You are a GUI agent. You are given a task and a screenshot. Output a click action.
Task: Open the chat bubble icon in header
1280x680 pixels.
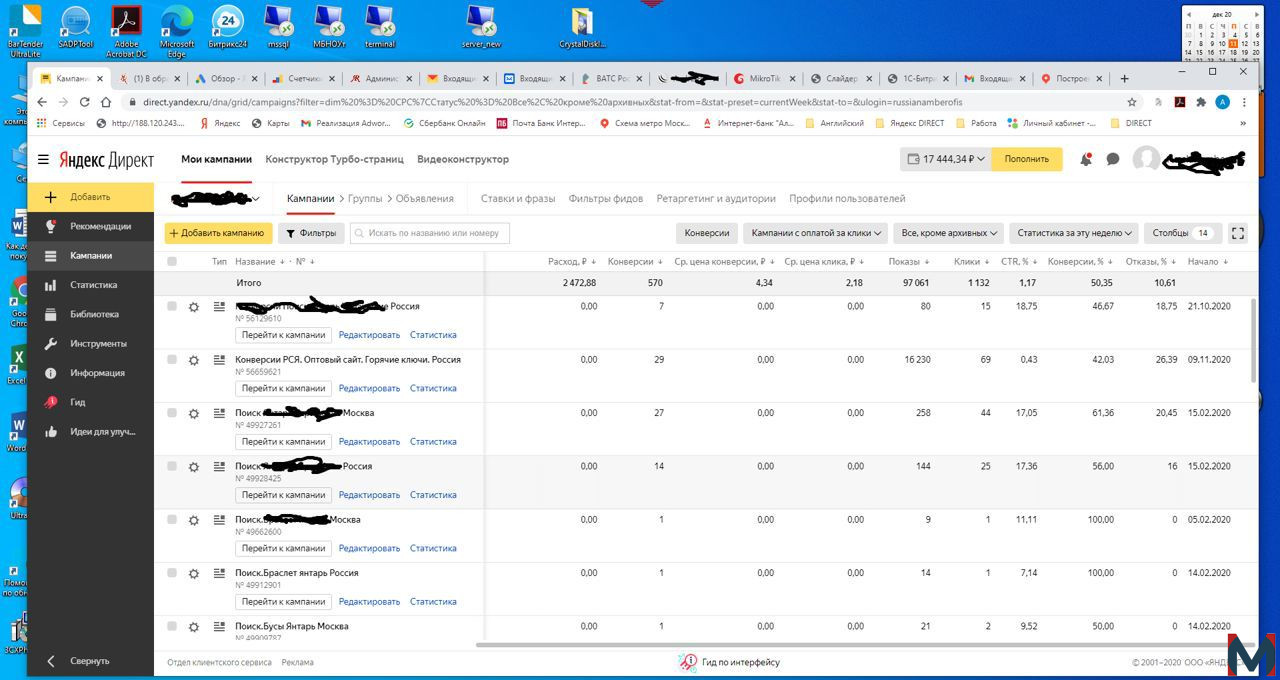coord(1113,160)
